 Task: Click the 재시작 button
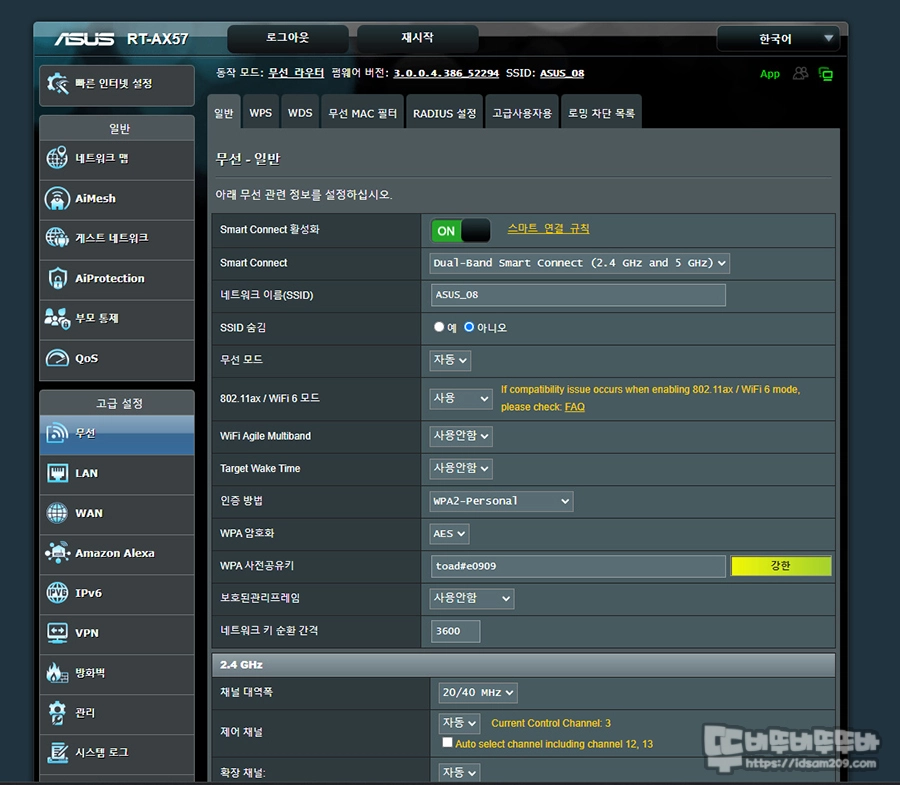click(x=417, y=38)
